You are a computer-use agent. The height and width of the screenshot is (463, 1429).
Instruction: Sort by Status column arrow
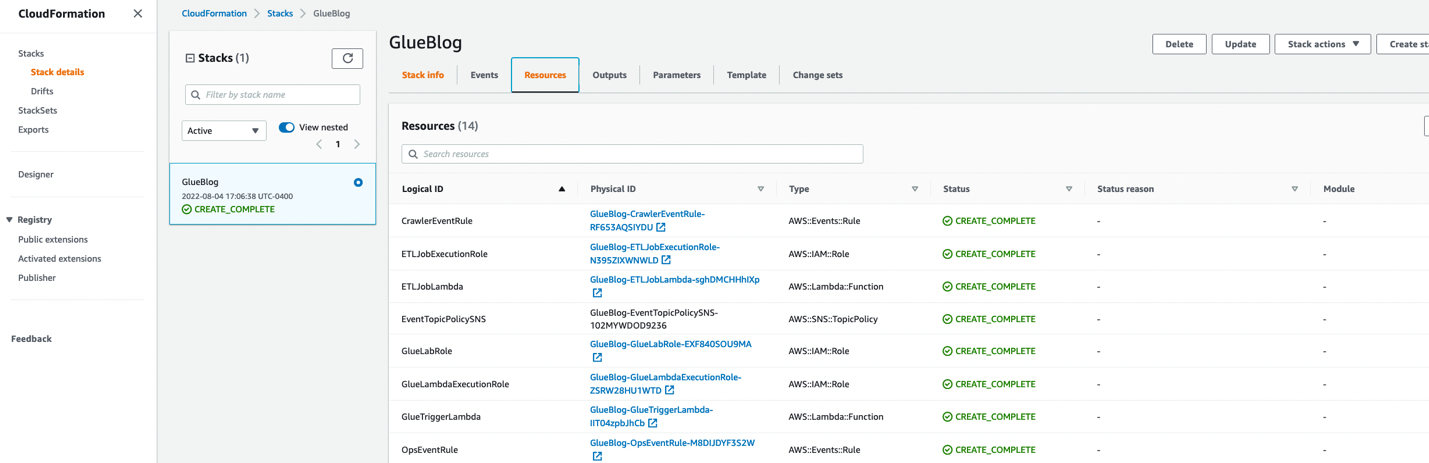click(x=1069, y=189)
